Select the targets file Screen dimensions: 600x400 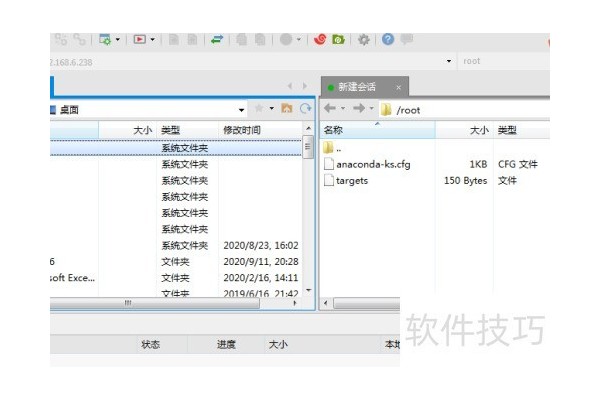click(346, 180)
